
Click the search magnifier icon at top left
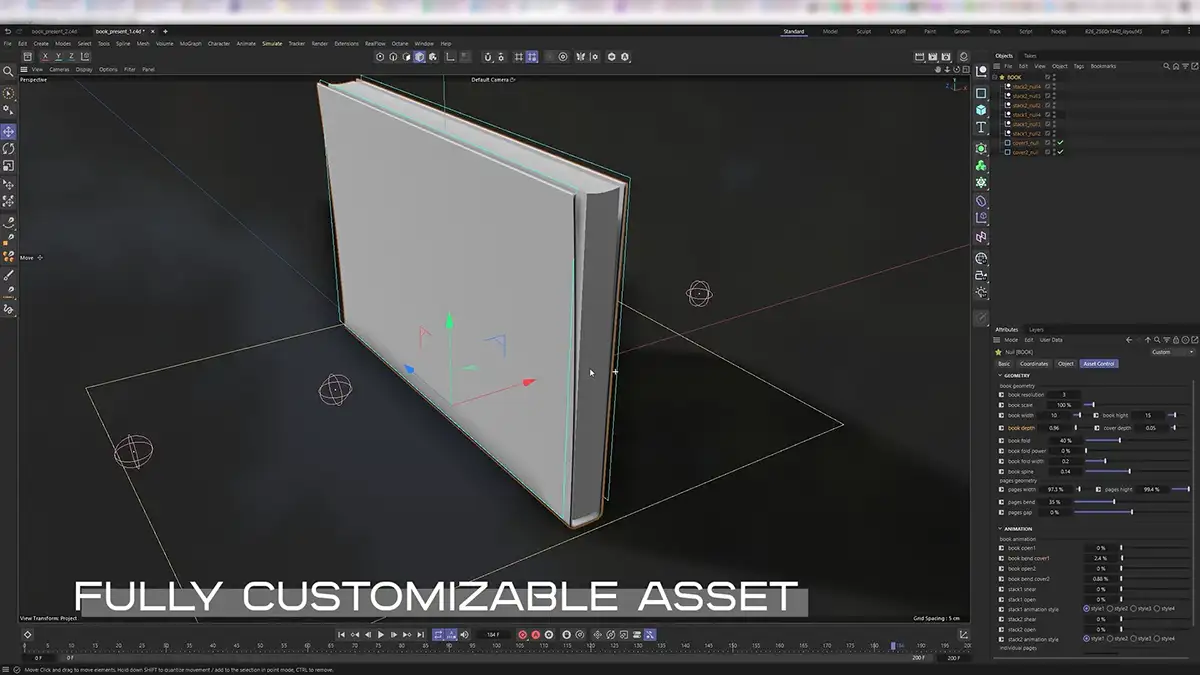pyautogui.click(x=8, y=72)
